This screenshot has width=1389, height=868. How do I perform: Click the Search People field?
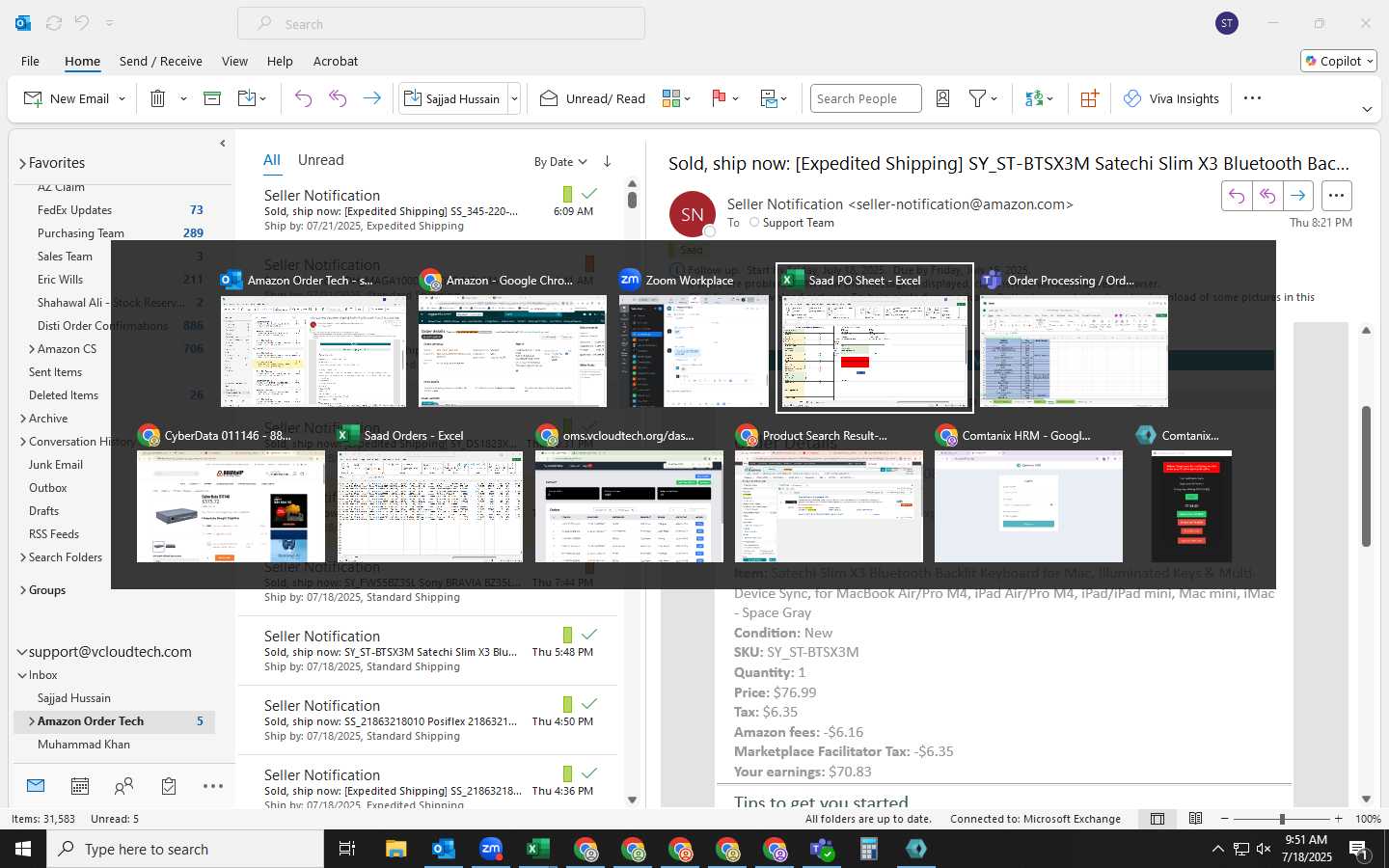[x=865, y=98]
